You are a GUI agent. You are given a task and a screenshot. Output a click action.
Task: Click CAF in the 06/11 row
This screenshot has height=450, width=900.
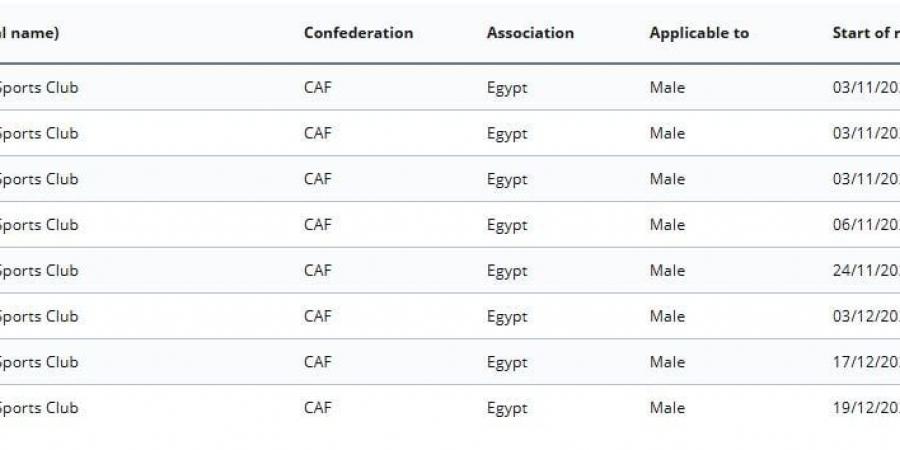coord(317,225)
